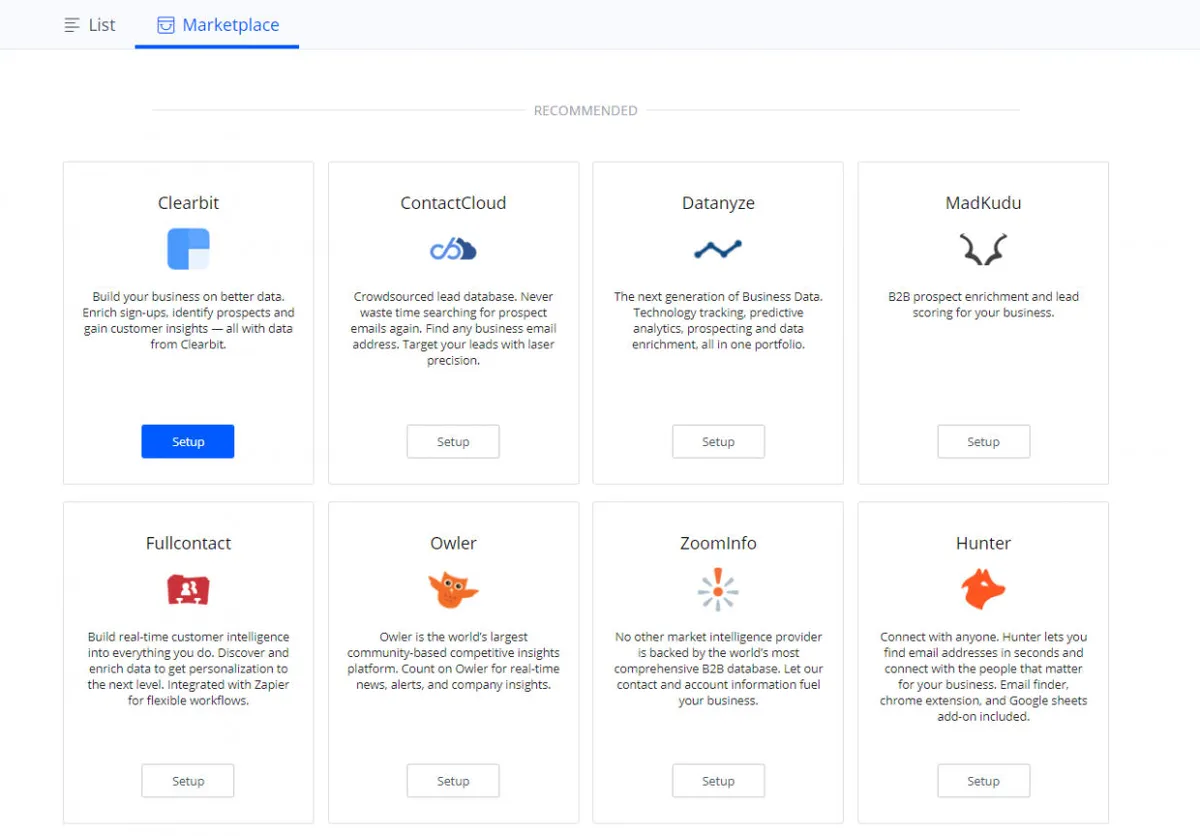
Task: Click the Clearbit logo icon
Action: pyautogui.click(x=188, y=249)
